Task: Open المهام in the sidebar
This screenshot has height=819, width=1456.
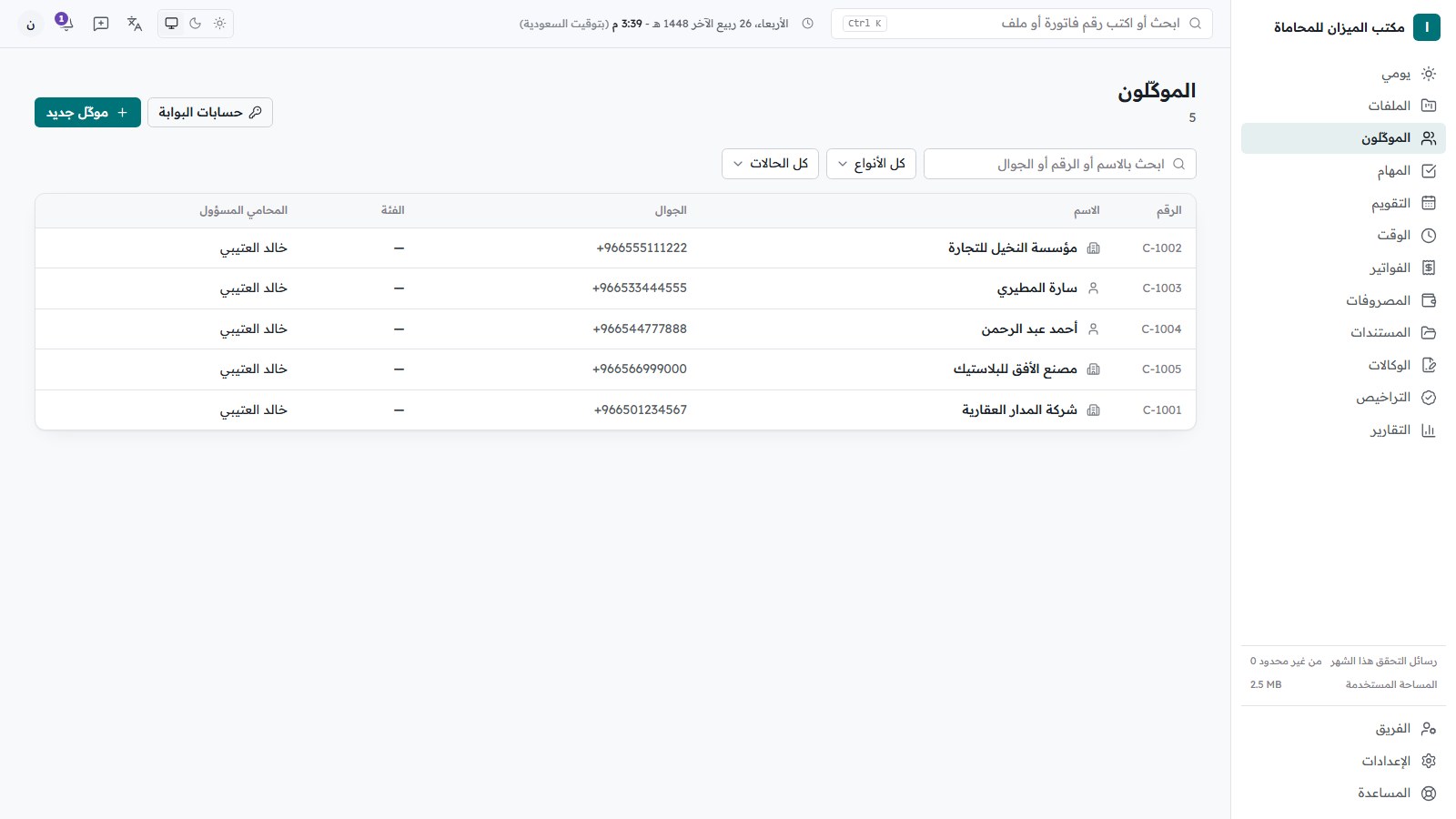Action: [1343, 171]
